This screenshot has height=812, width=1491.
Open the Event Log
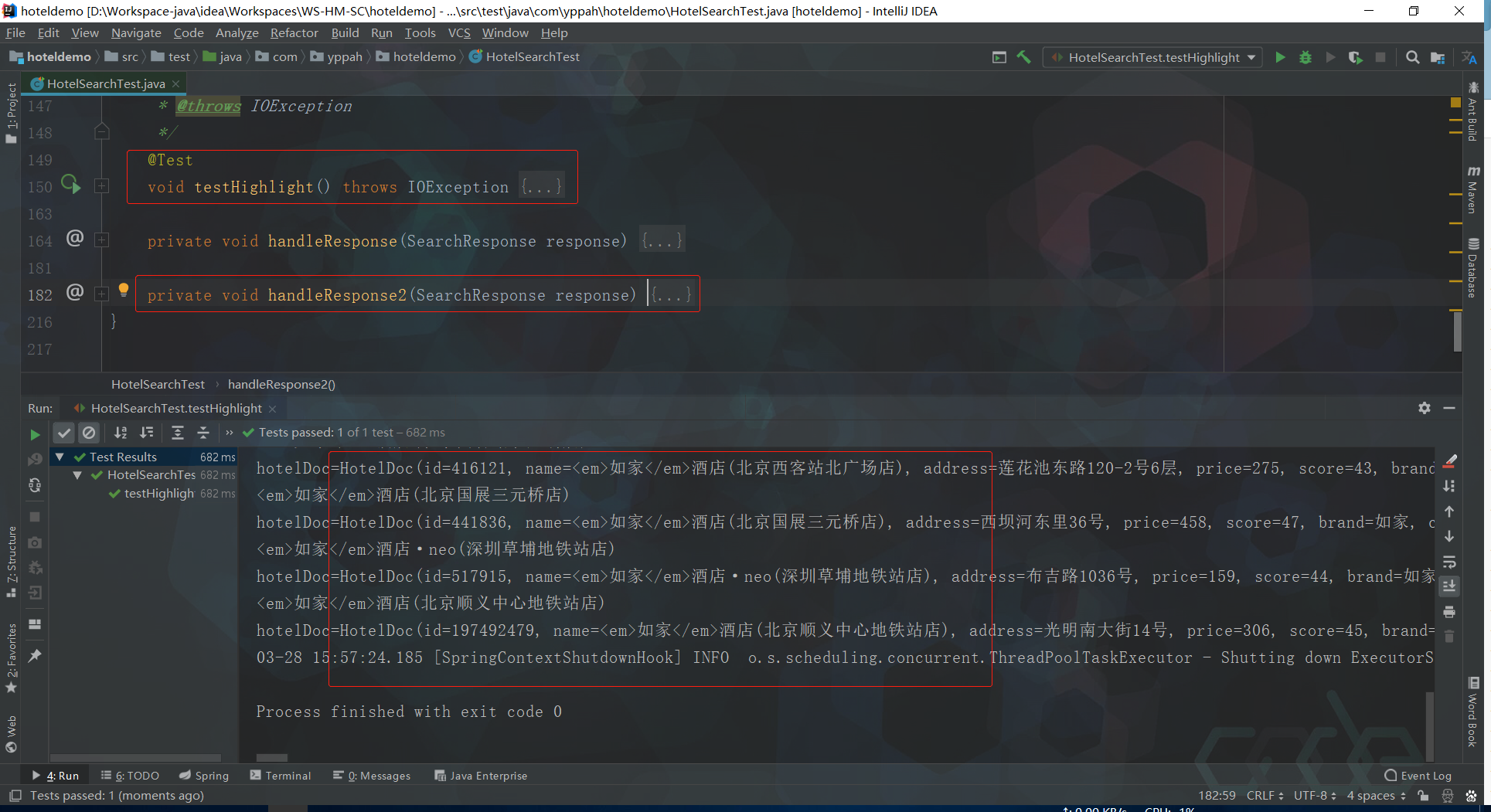click(1418, 776)
